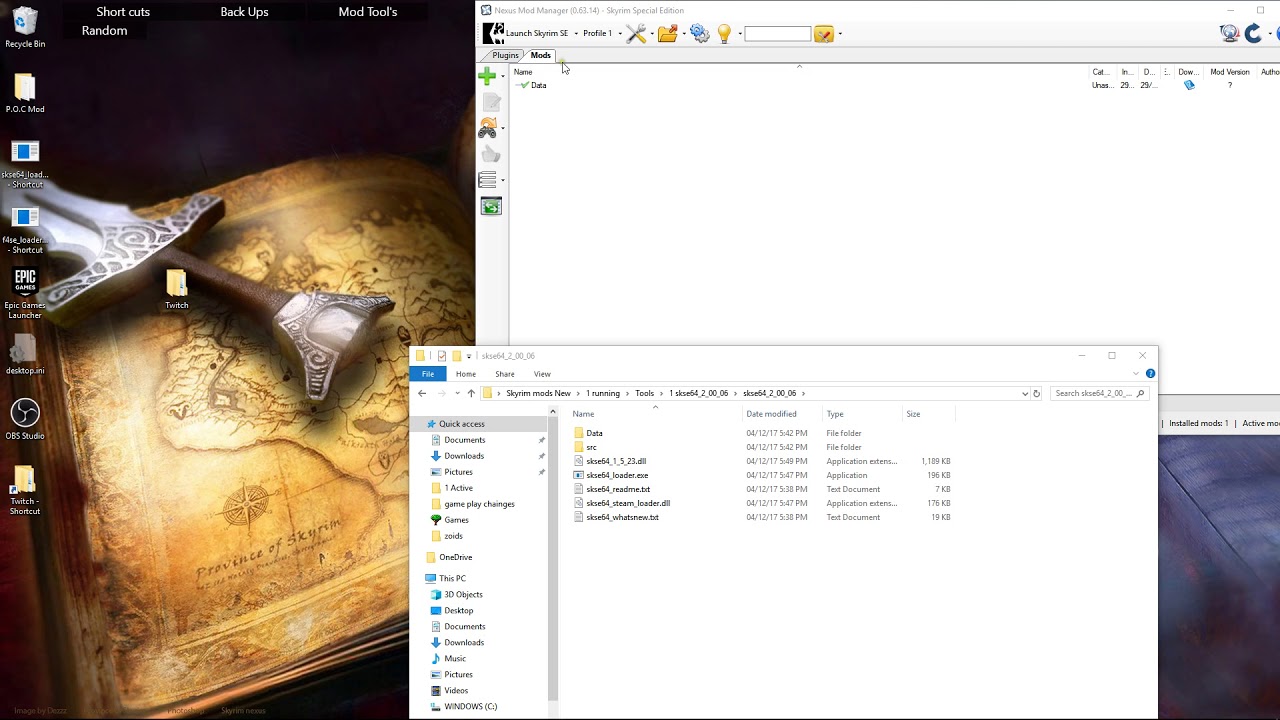Expand the address bar history dropdown

point(1024,393)
